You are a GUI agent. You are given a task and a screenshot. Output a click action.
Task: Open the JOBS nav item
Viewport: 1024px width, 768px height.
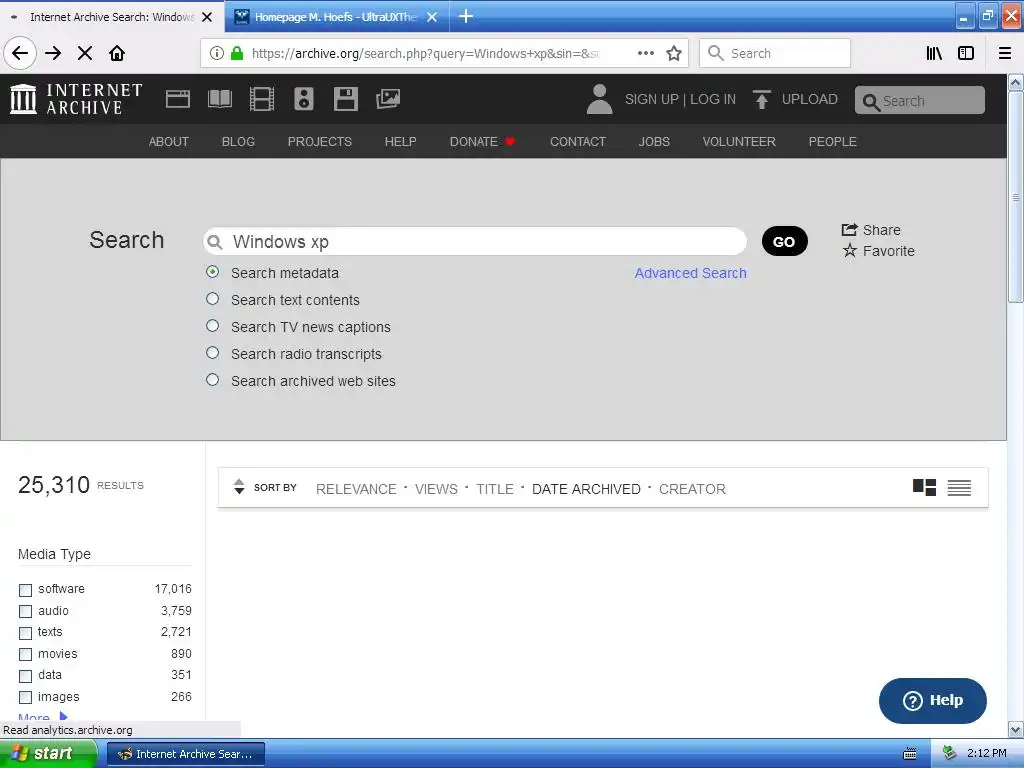(654, 142)
